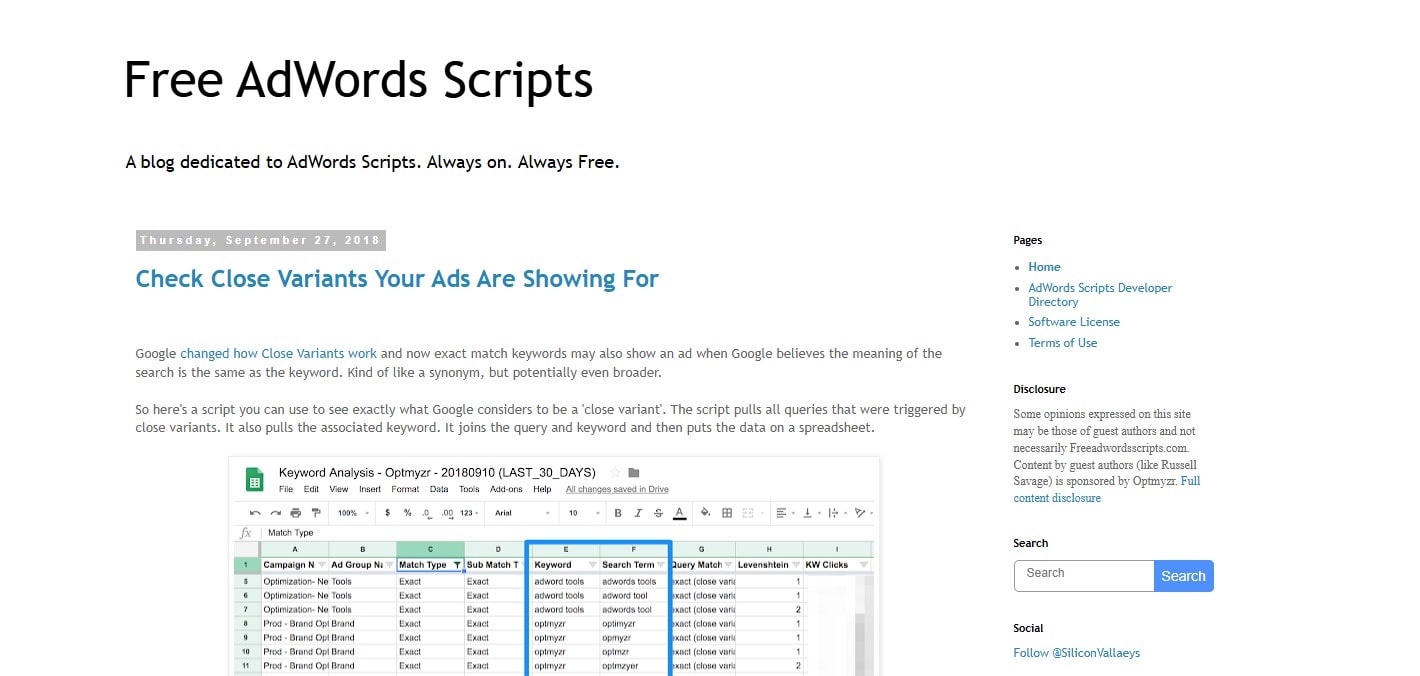Open the Search Term column filter arrow
This screenshot has height=676, width=1420.
tap(661, 565)
